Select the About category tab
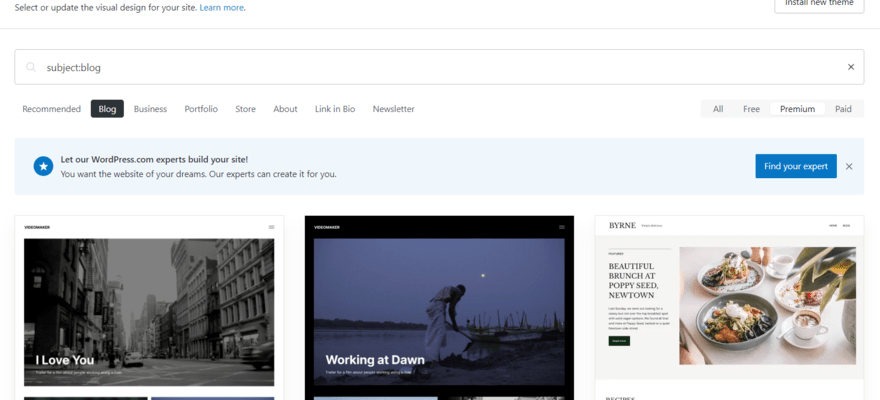The width and height of the screenshot is (880, 400). (285, 109)
